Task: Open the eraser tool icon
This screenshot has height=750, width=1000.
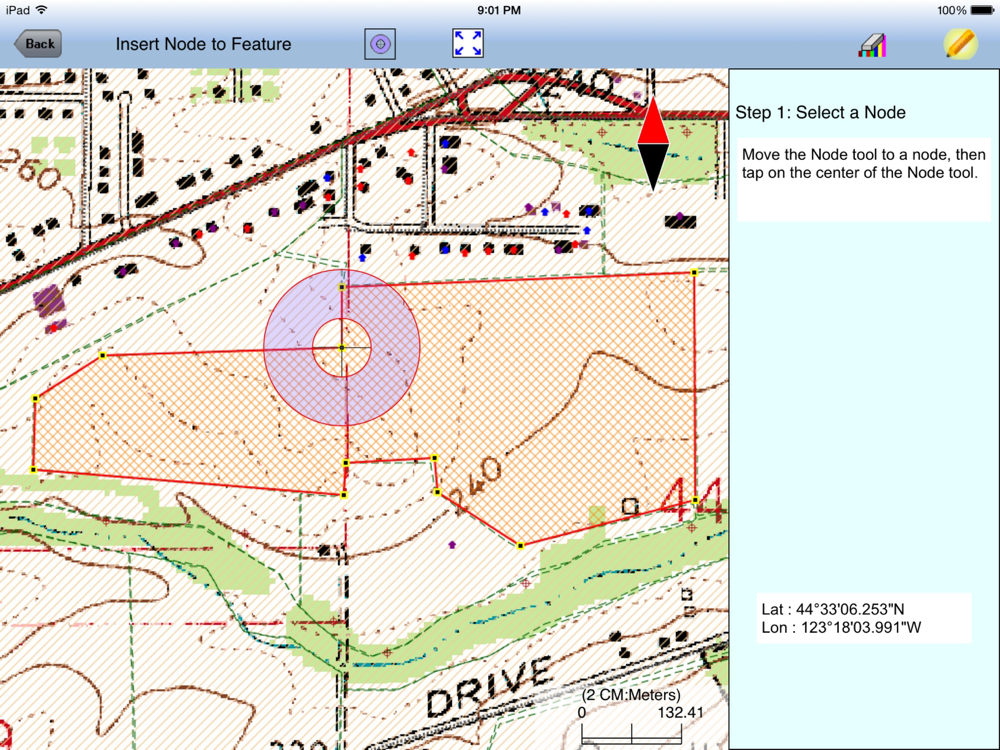Action: 872,45
